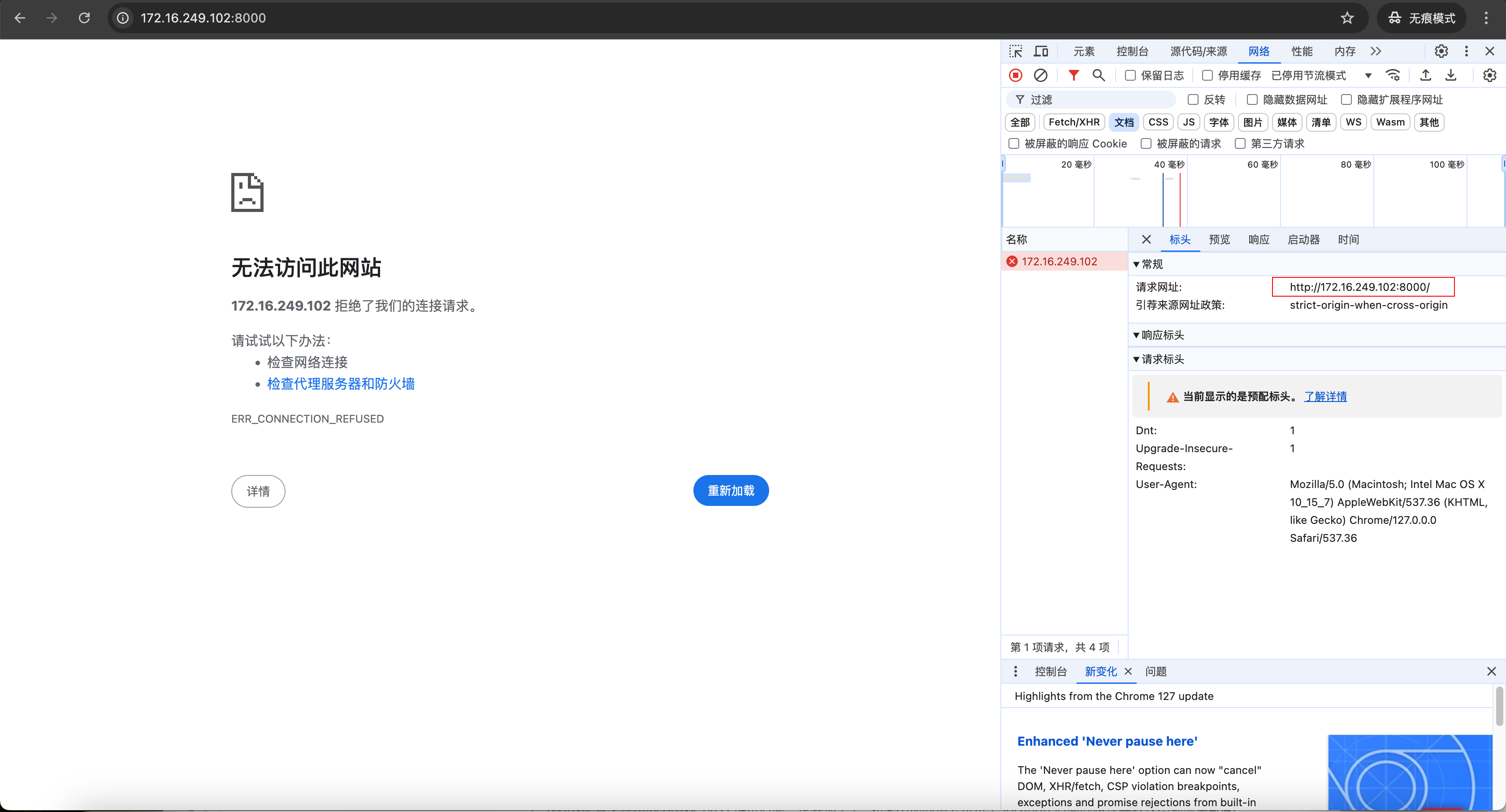Activate the inspect element picker icon
This screenshot has width=1506, height=812.
pos(1016,52)
